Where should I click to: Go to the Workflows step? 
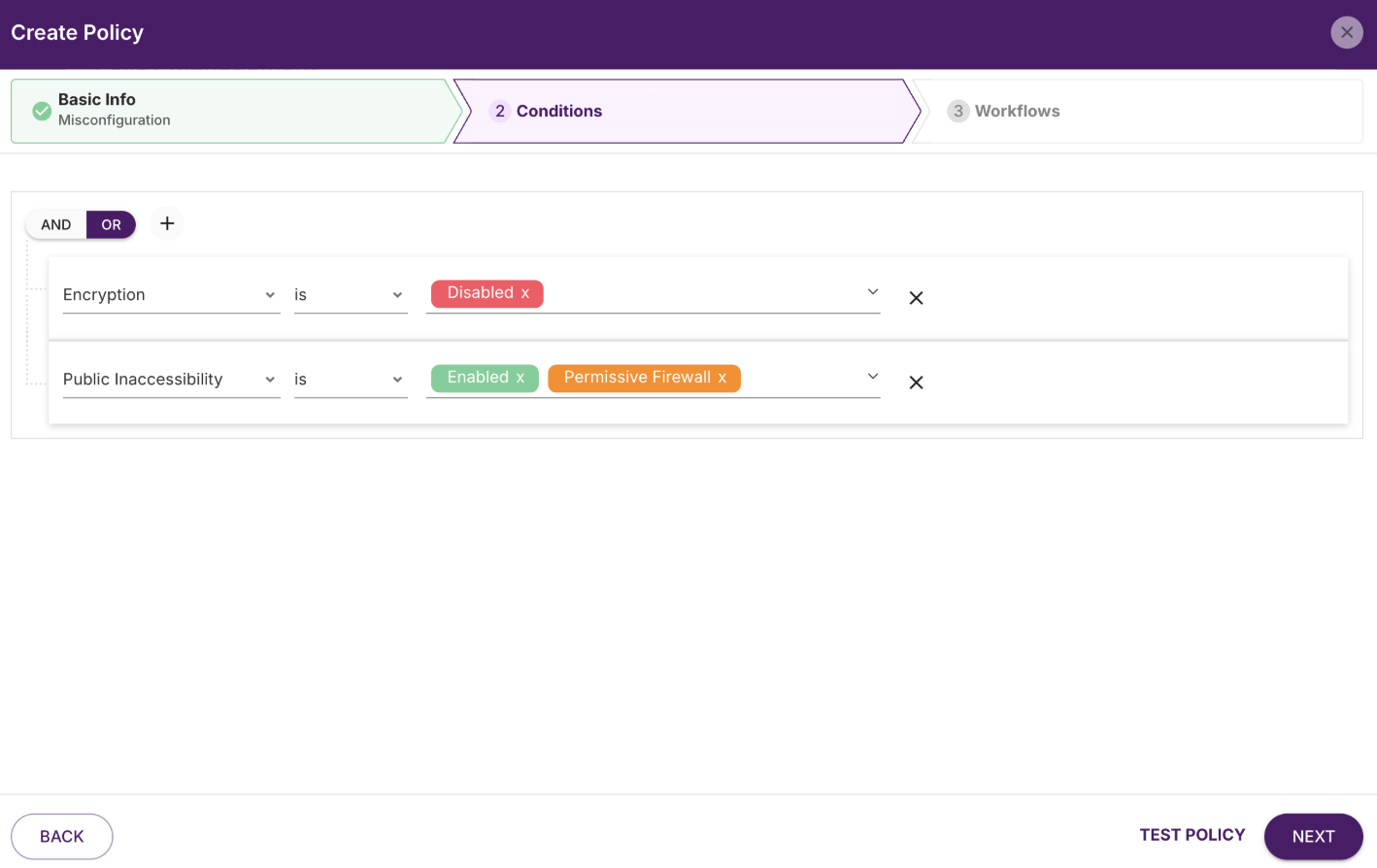point(1138,111)
